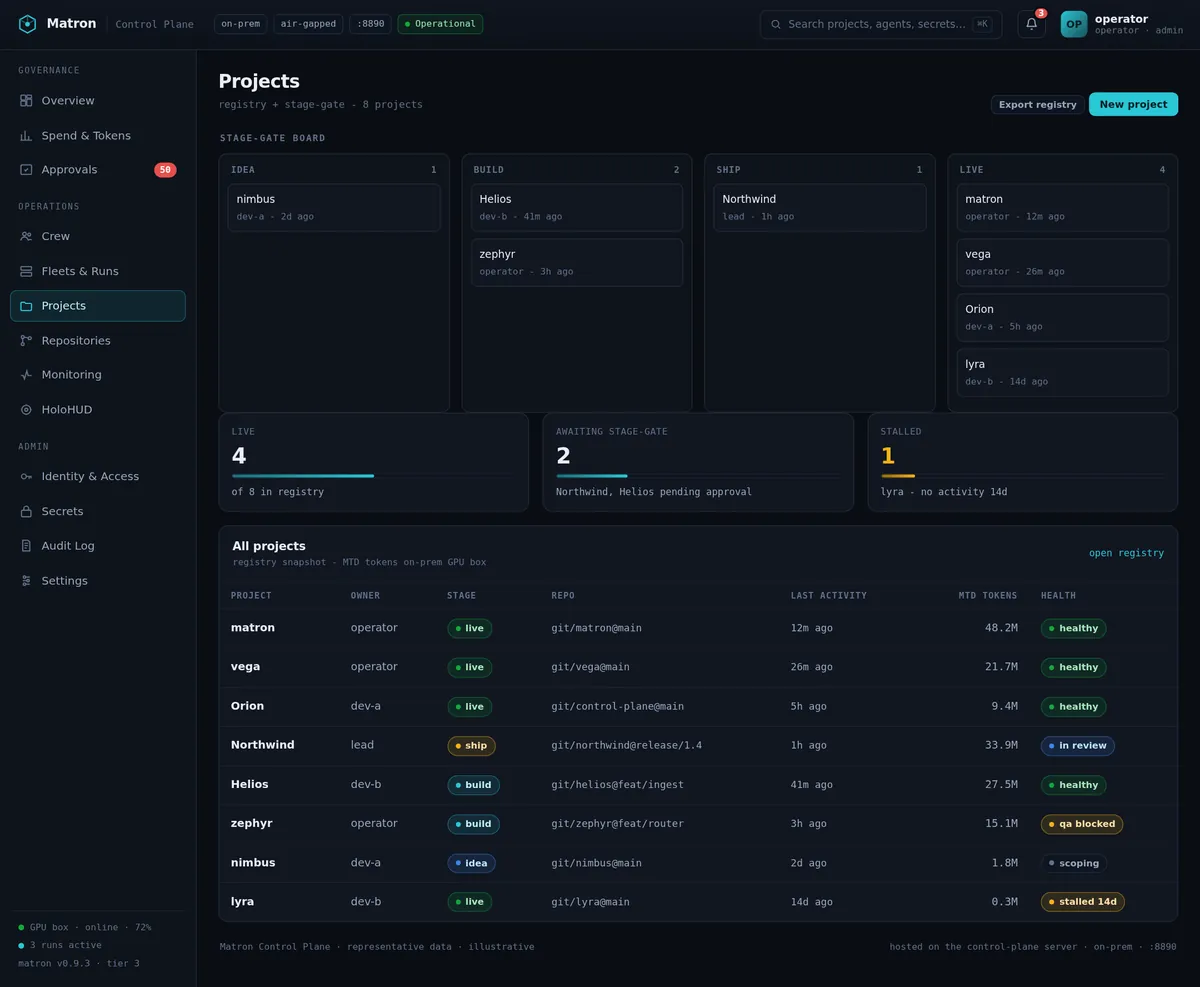Click the Spend & Tokens bar chart icon

(x=26, y=136)
